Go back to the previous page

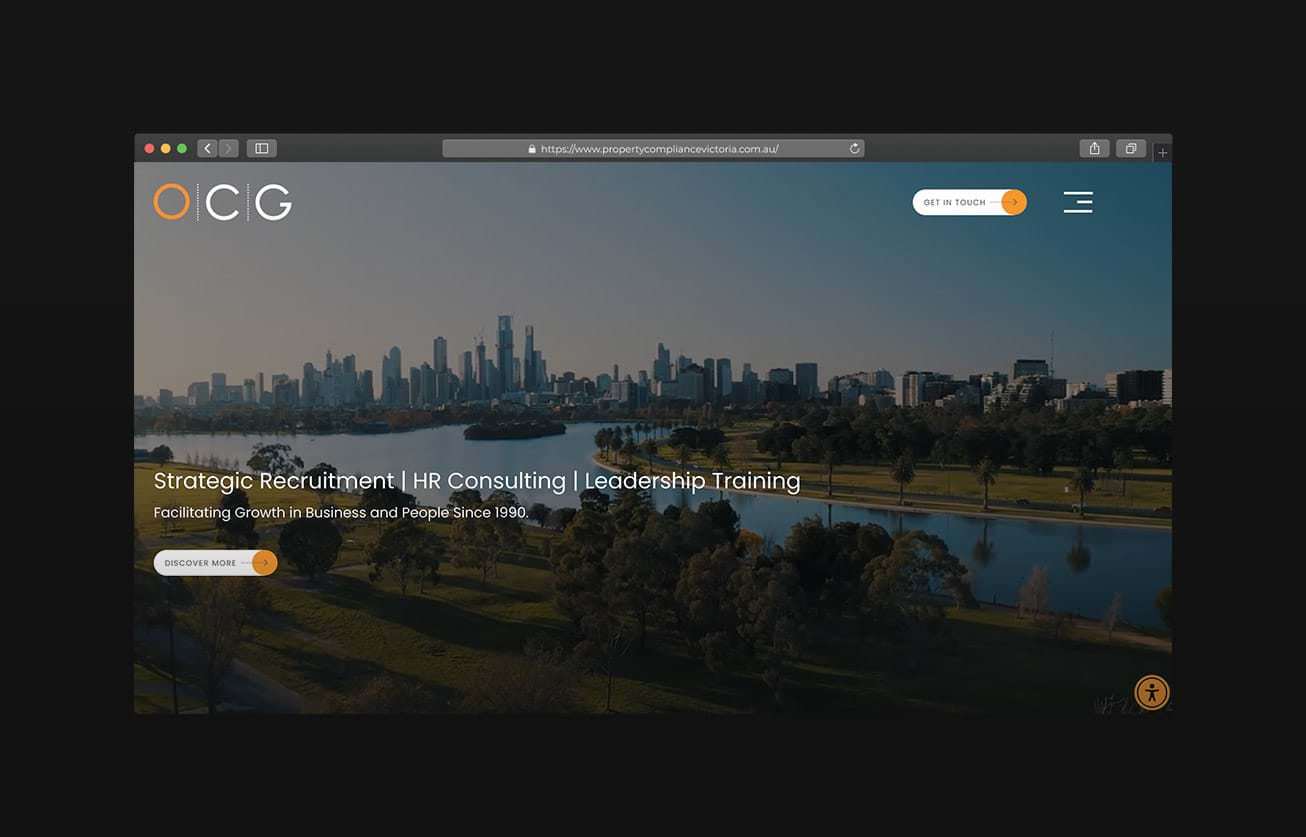[x=207, y=148]
